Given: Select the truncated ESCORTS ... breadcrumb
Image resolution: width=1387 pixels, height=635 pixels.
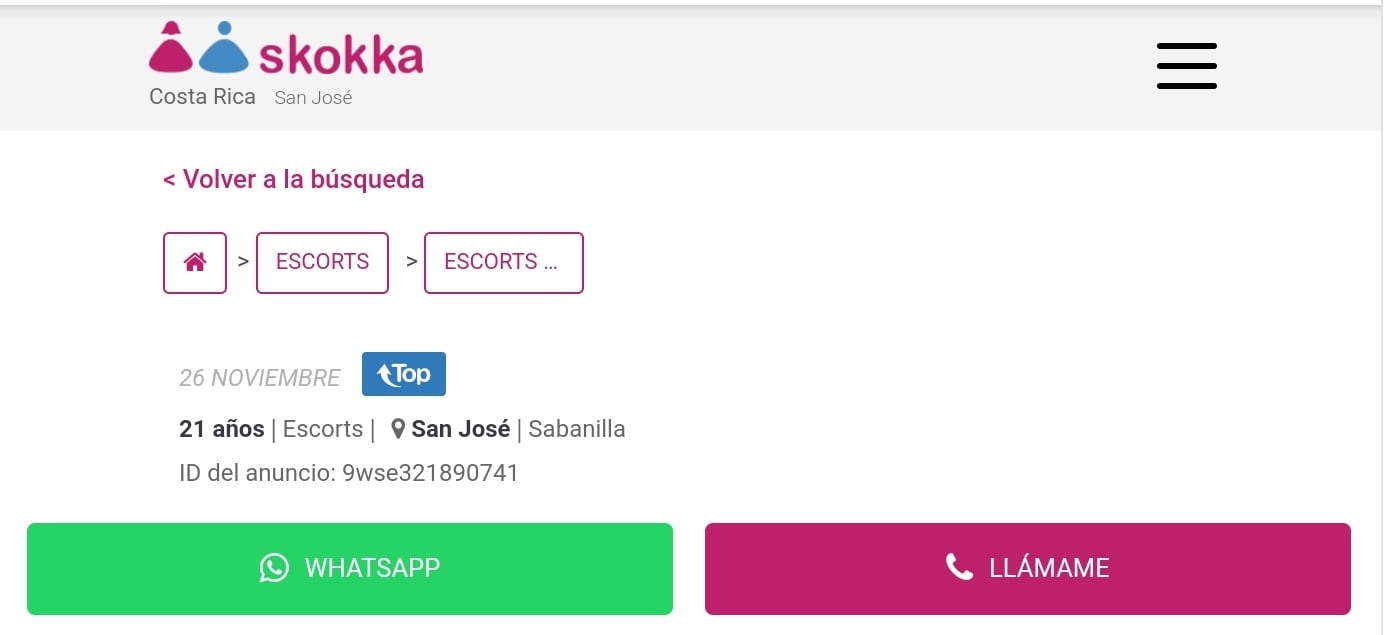Looking at the screenshot, I should click(503, 263).
